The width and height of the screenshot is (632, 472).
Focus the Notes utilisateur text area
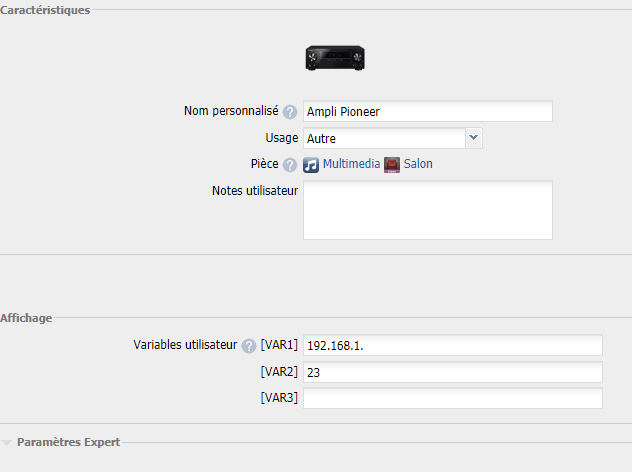pyautogui.click(x=428, y=210)
